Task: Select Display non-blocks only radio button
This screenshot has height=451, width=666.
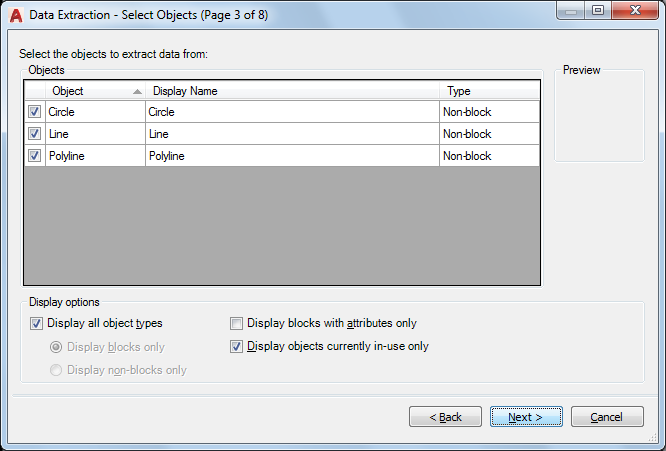Action: (57, 370)
